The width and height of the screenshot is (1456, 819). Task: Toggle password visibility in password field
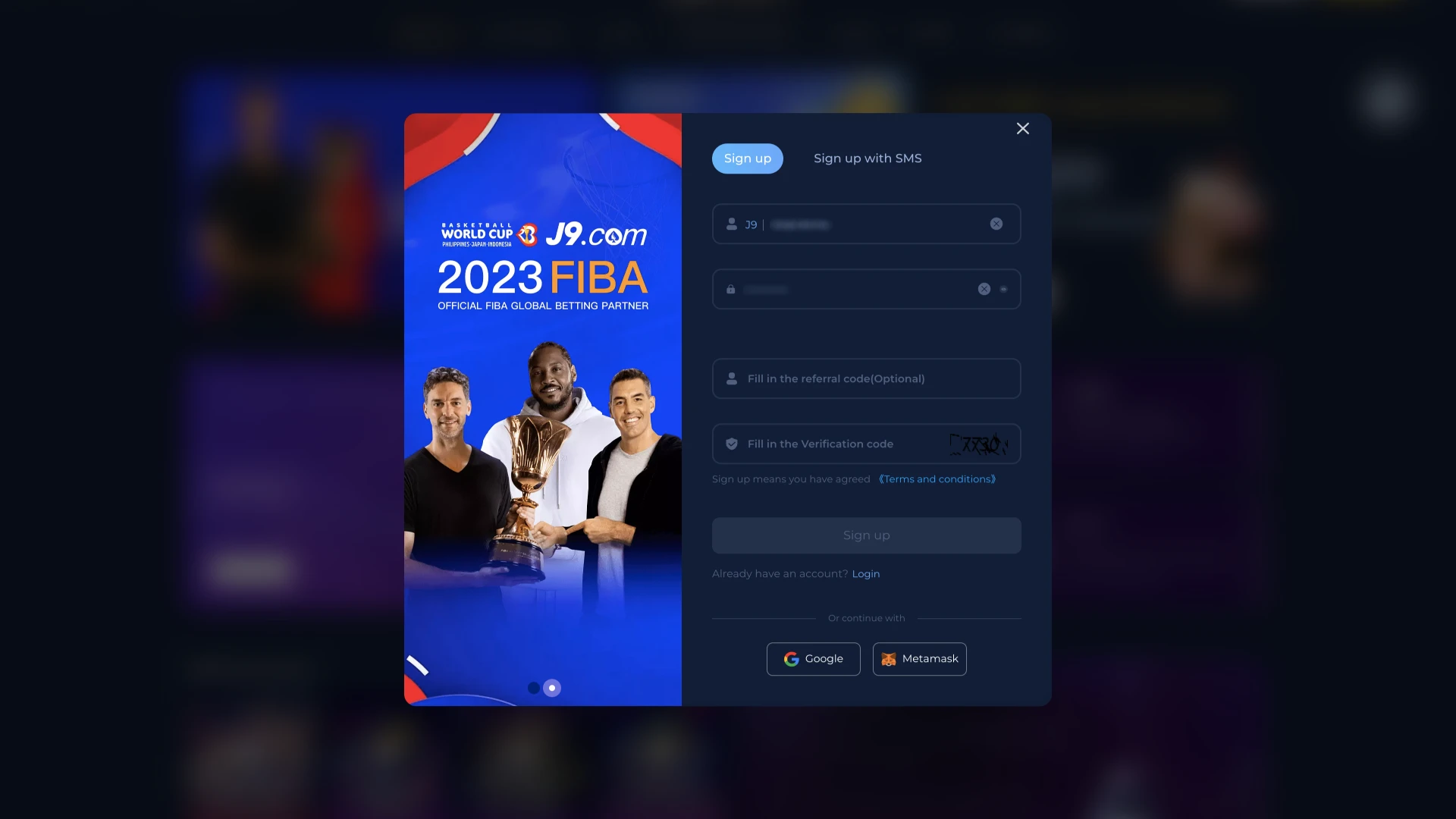(x=1003, y=289)
